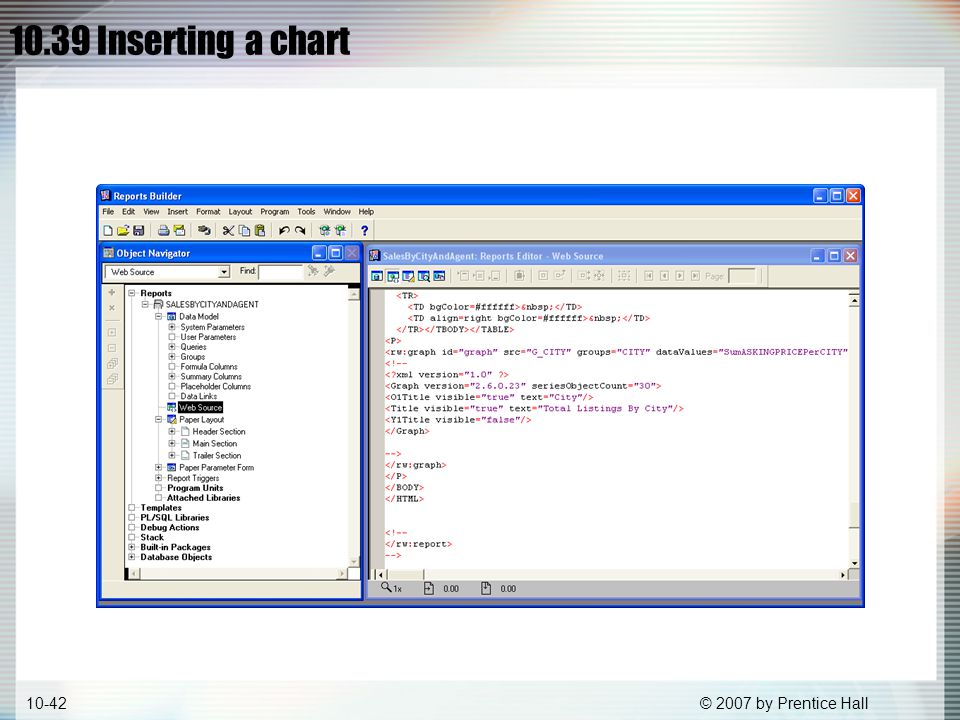Viewport: 960px width, 720px height.
Task: Open the Window menu
Action: pyautogui.click(x=337, y=212)
